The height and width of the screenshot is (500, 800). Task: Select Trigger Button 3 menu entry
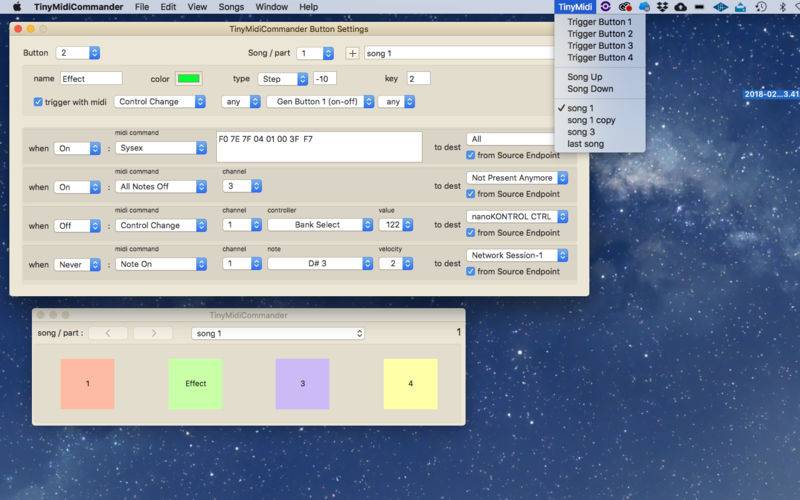600,45
